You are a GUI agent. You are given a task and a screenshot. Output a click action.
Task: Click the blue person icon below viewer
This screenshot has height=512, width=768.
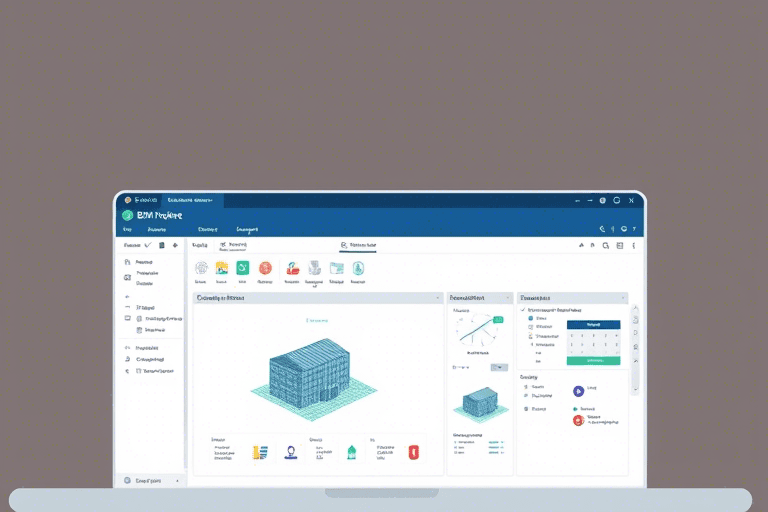291,452
